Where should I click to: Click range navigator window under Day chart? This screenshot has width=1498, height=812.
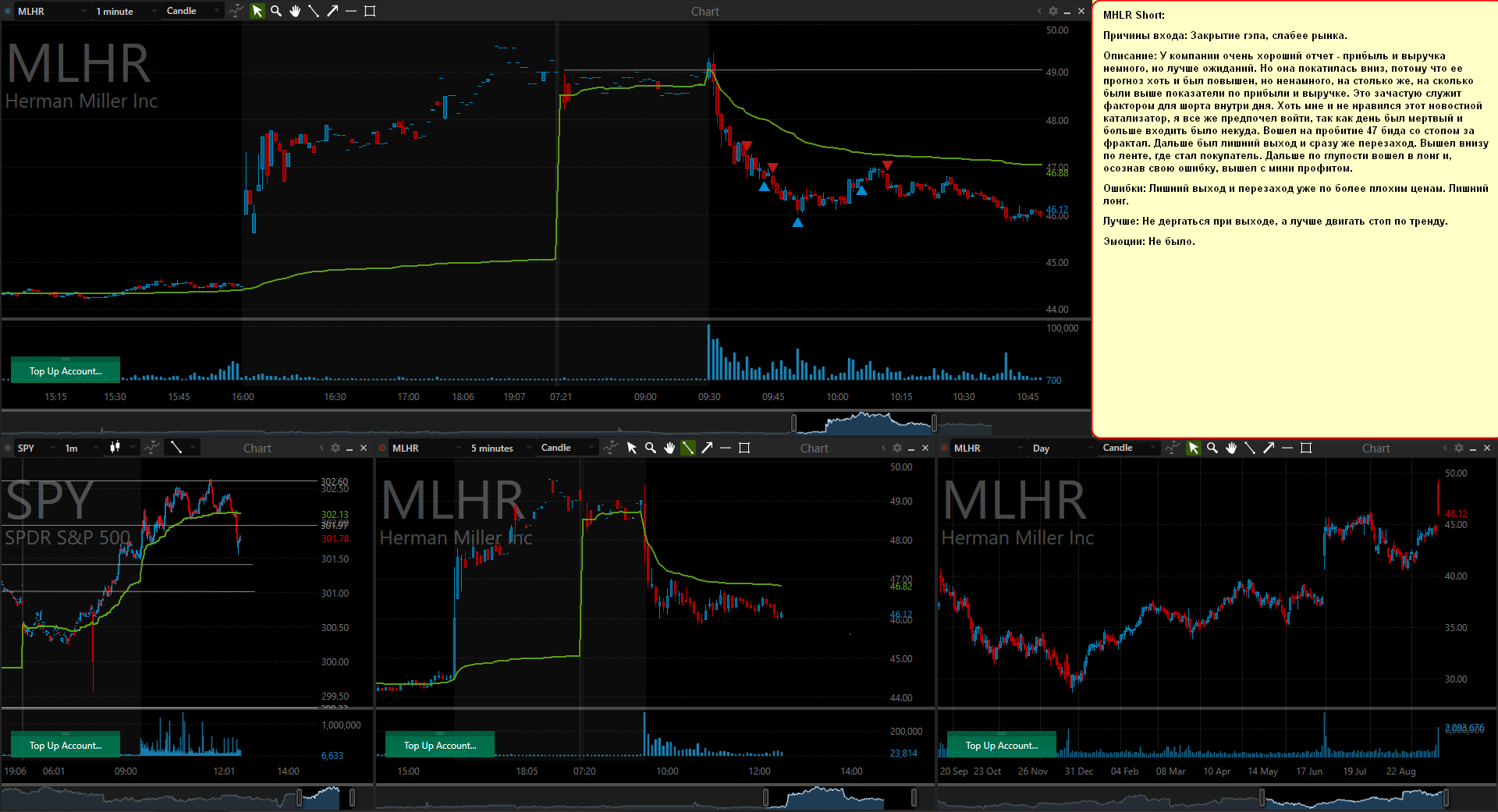(1354, 797)
